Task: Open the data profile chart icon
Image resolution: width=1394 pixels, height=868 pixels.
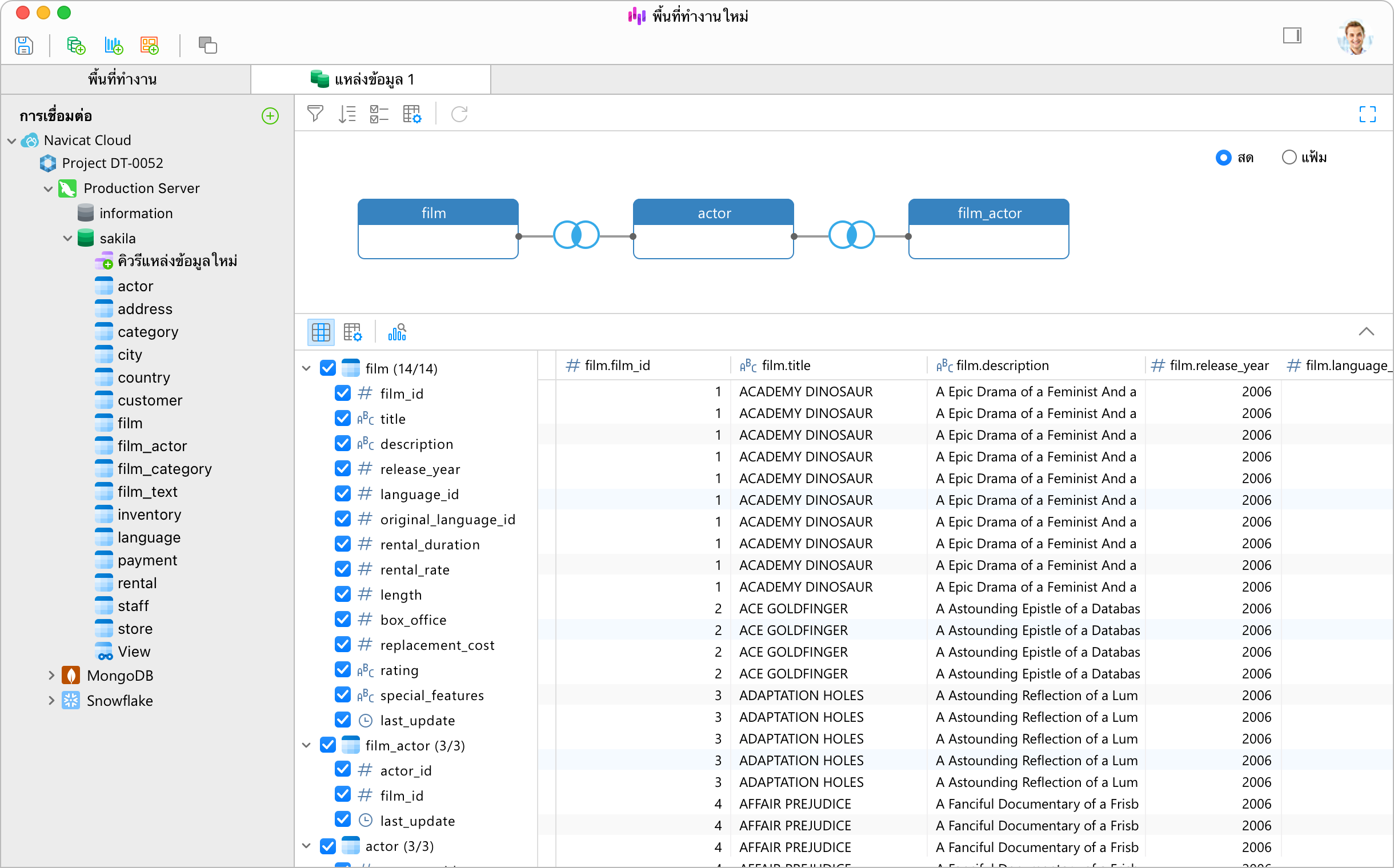Action: point(397,332)
